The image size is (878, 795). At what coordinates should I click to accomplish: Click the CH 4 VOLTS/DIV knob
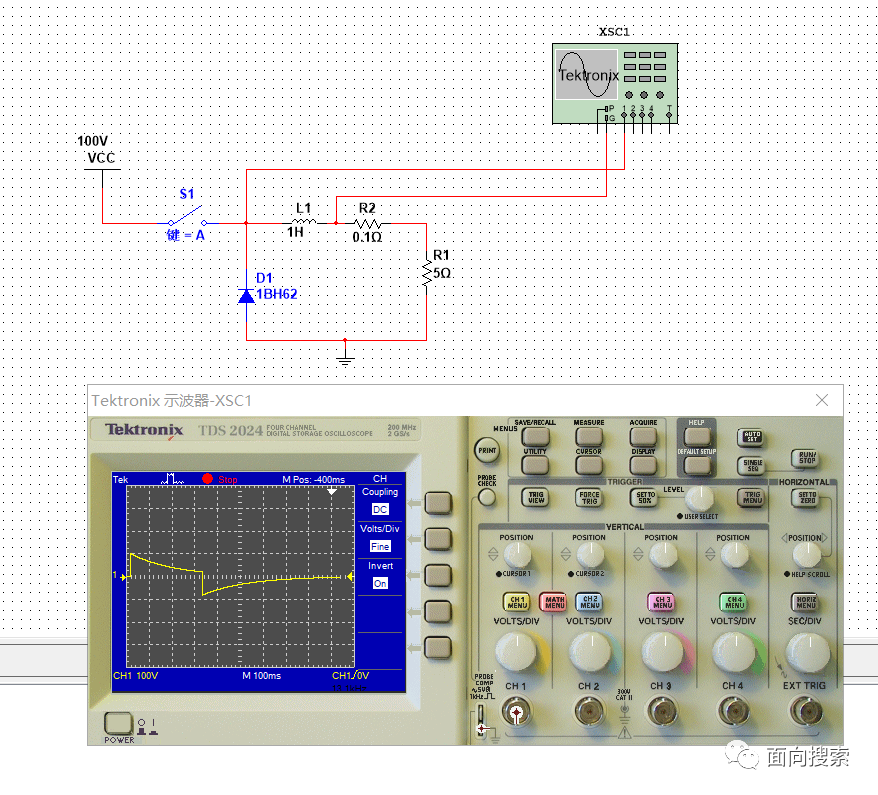(734, 652)
